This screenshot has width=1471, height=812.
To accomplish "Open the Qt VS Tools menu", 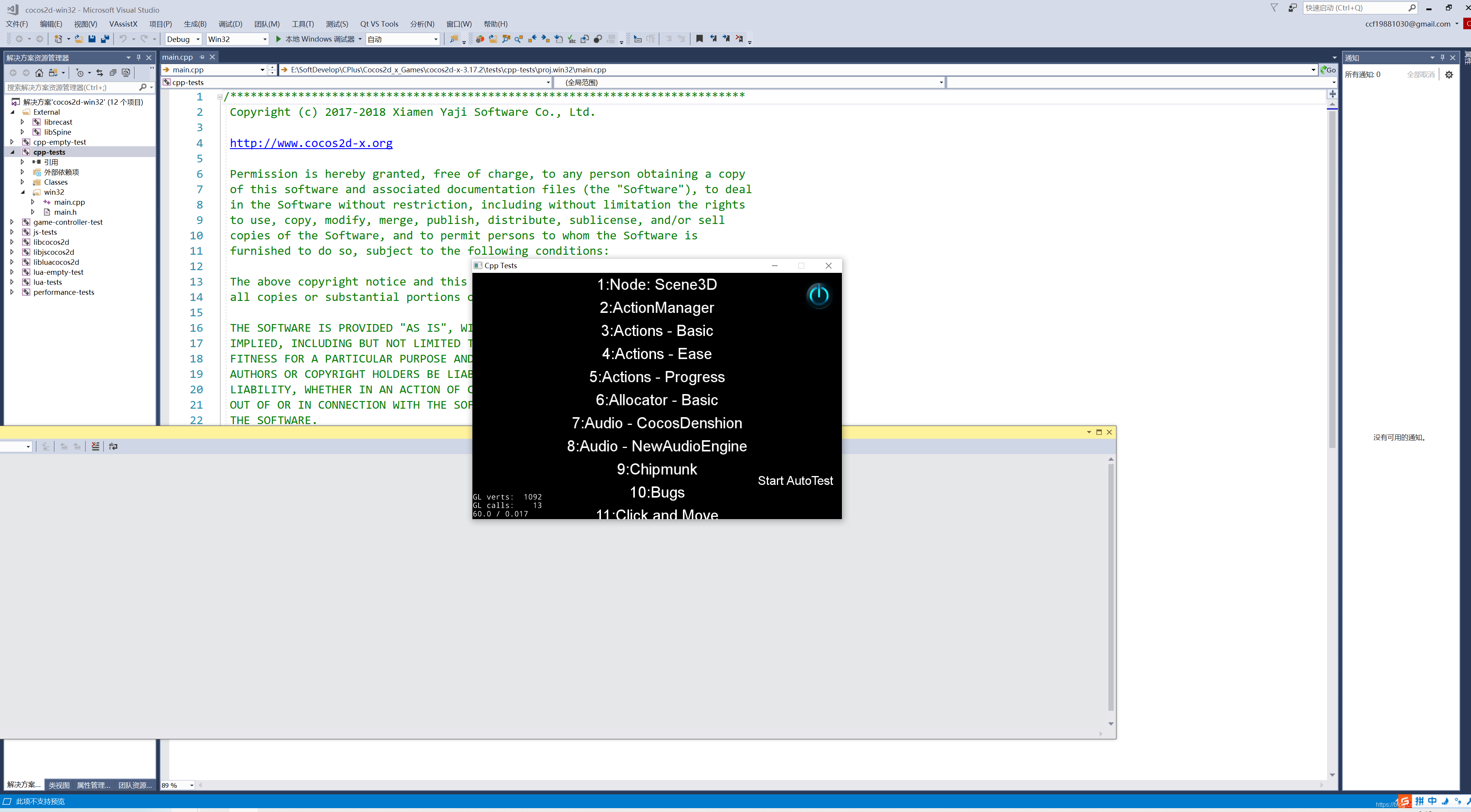I will pyautogui.click(x=379, y=24).
